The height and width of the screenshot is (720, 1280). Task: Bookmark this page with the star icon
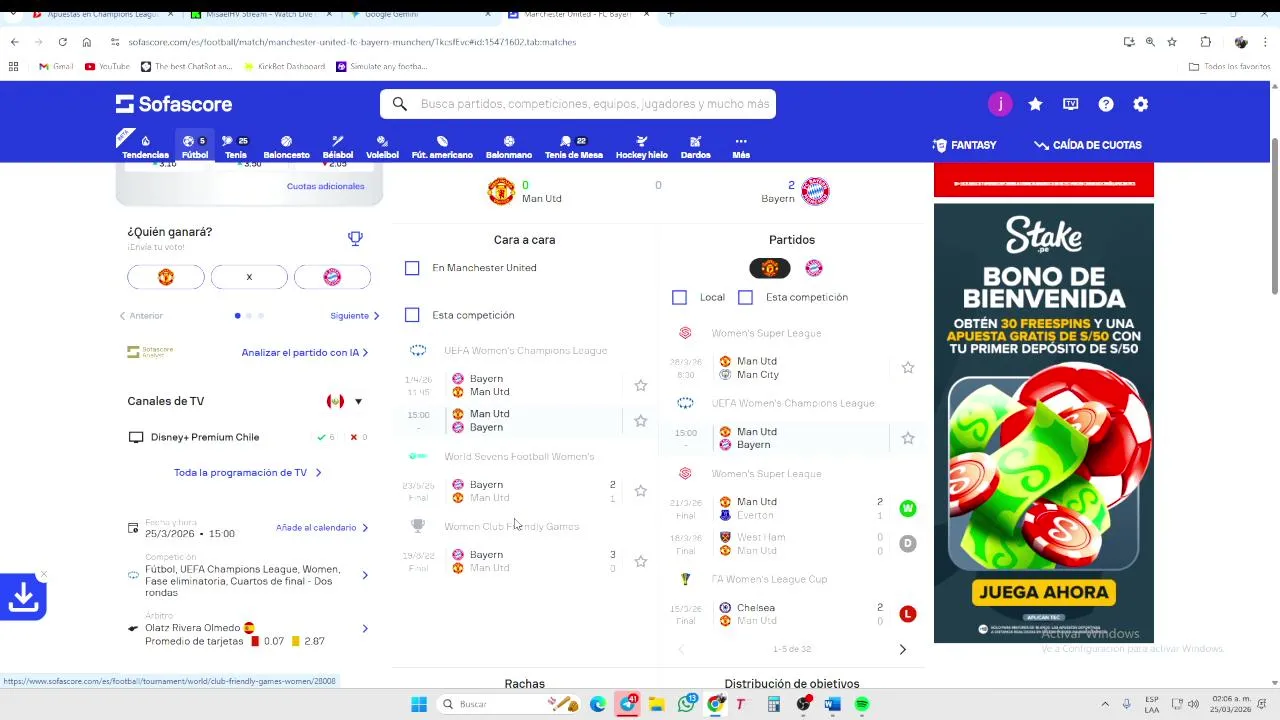coord(1172,42)
